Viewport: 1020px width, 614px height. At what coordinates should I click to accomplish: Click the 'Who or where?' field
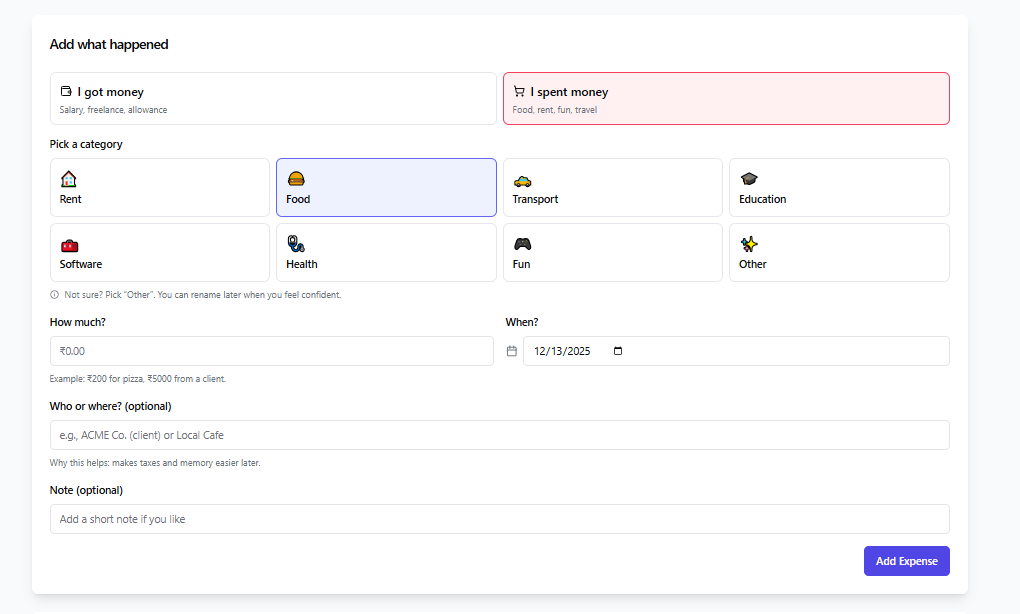coord(500,435)
